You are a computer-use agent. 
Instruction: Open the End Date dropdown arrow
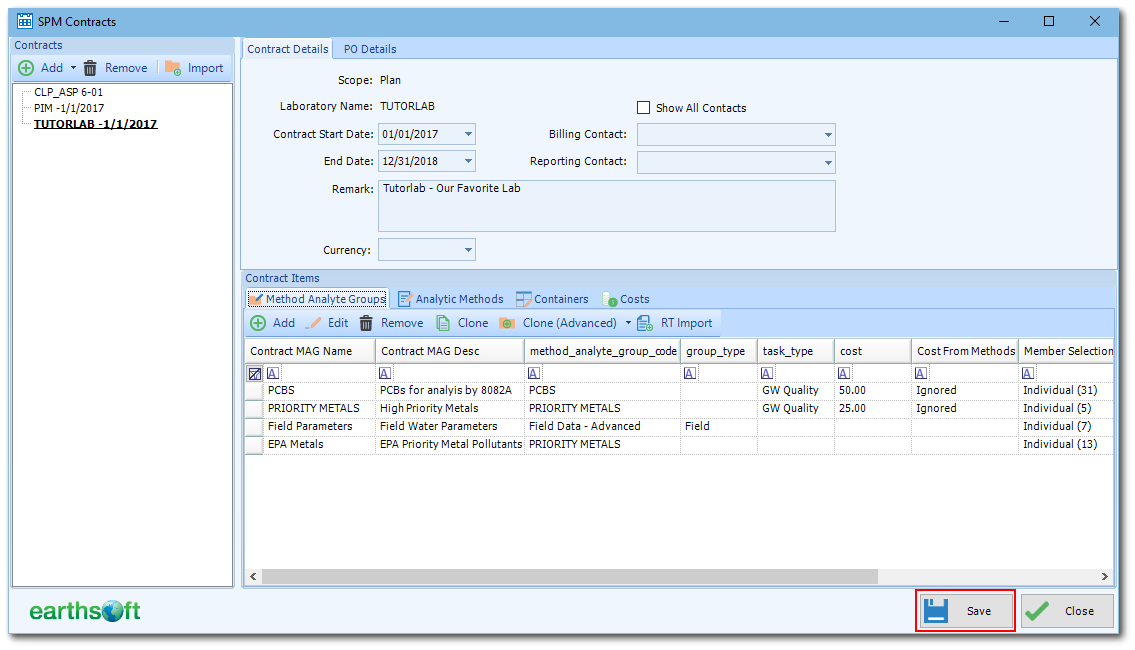click(x=468, y=161)
